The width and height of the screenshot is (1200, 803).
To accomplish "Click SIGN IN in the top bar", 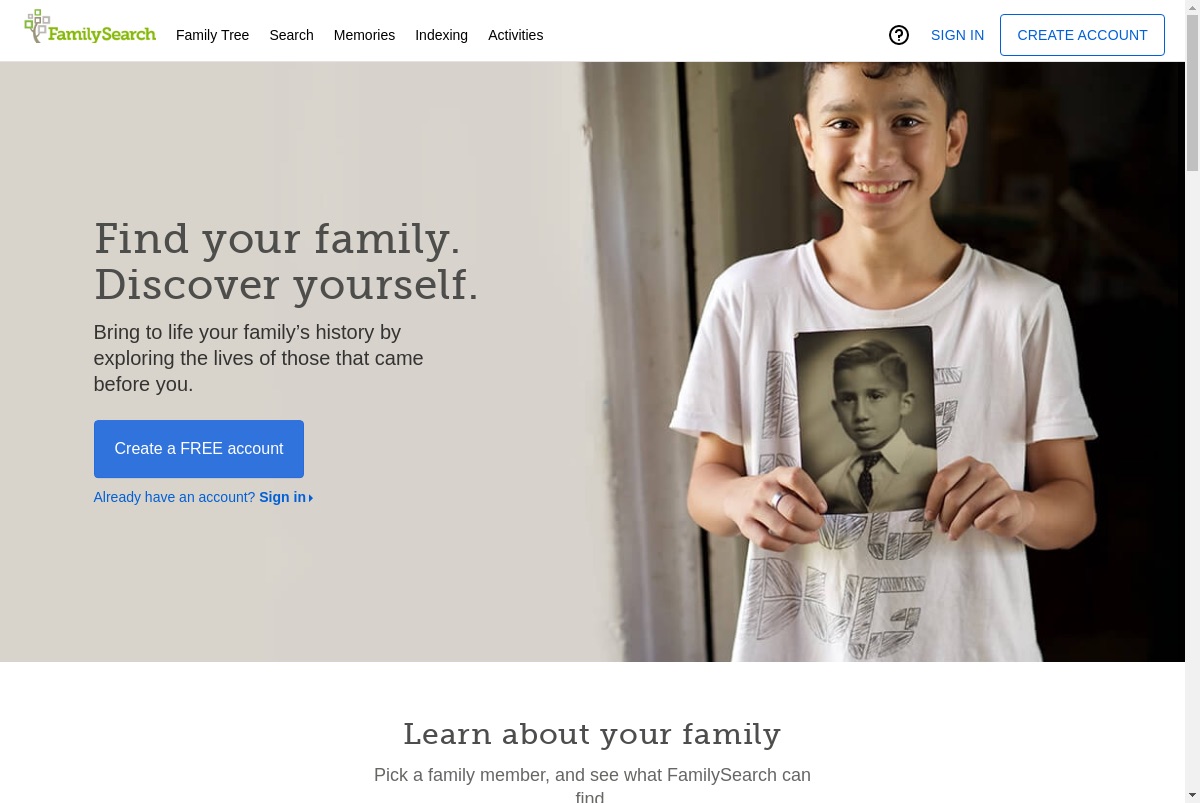I will pyautogui.click(x=957, y=35).
